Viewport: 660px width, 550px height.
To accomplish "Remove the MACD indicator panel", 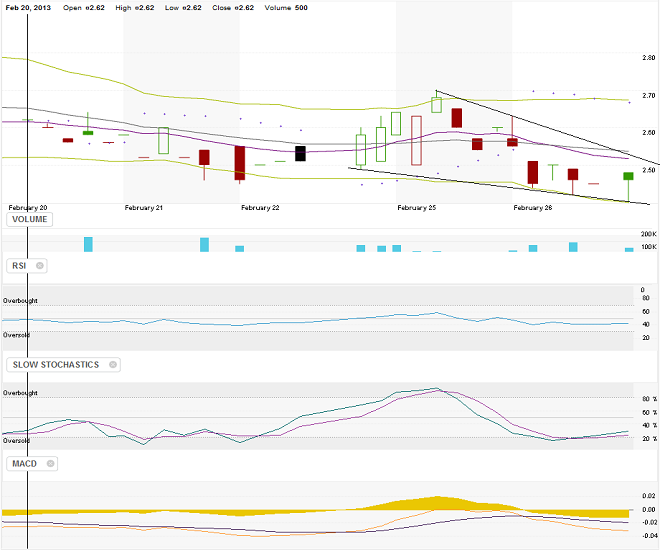I will (49, 464).
